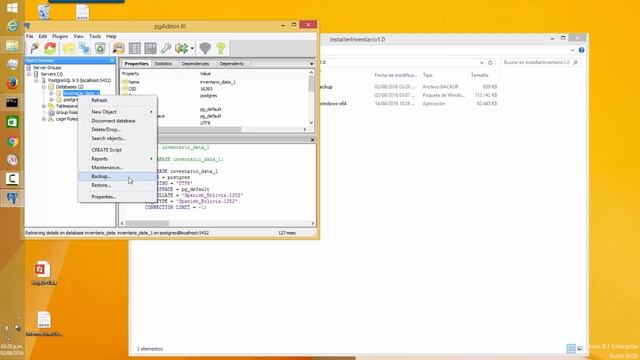640x360 pixels.
Task: Choose Backup... in the context menu
Action: click(118, 176)
